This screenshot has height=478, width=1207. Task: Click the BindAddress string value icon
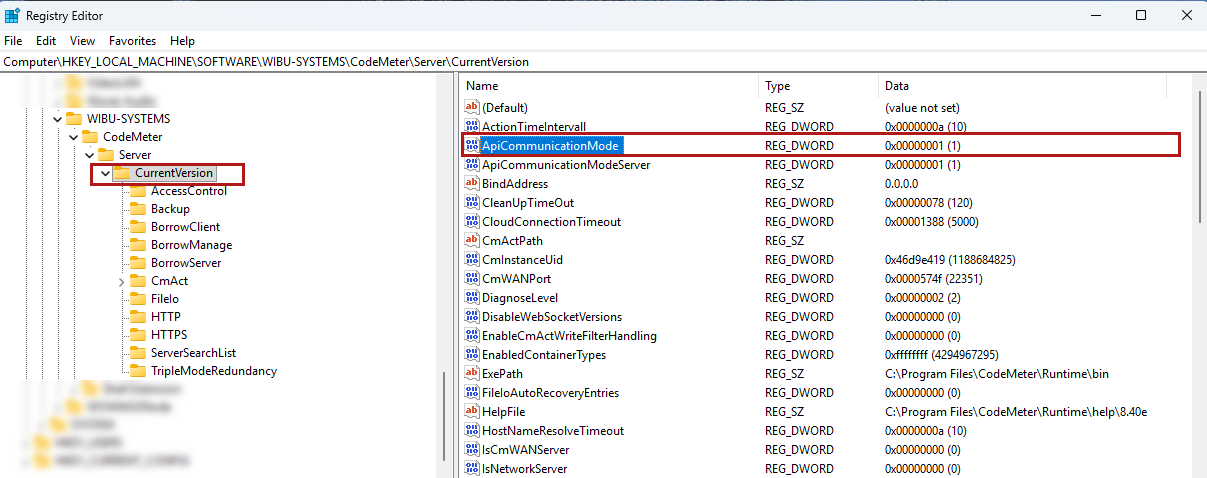coord(472,184)
